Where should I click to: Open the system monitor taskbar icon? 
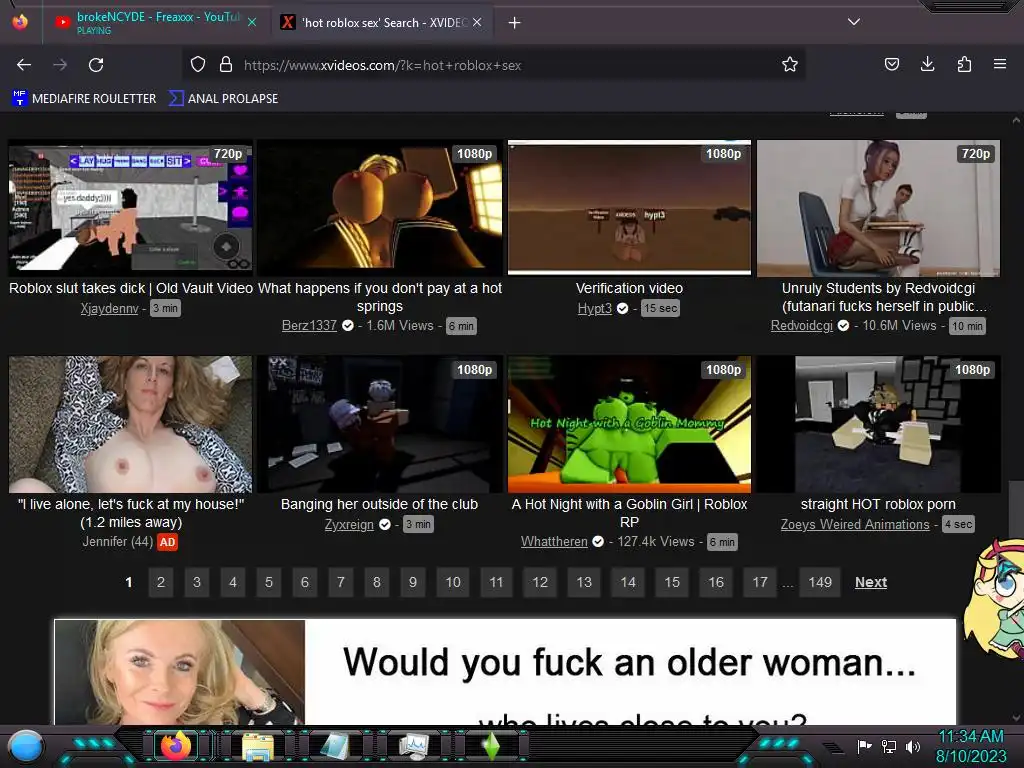413,746
